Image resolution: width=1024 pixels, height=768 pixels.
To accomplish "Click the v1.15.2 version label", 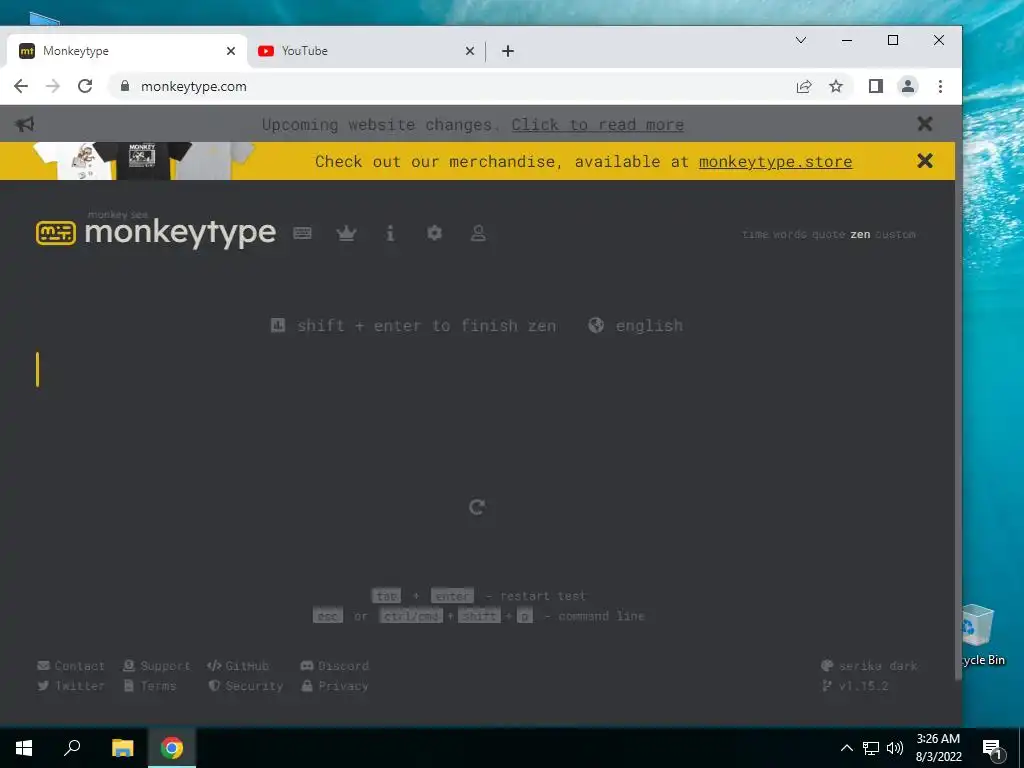I will (x=855, y=686).
